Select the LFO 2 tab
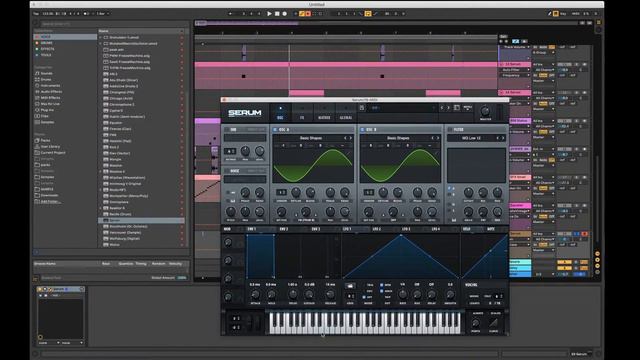This screenshot has width=640, height=360. click(376, 229)
